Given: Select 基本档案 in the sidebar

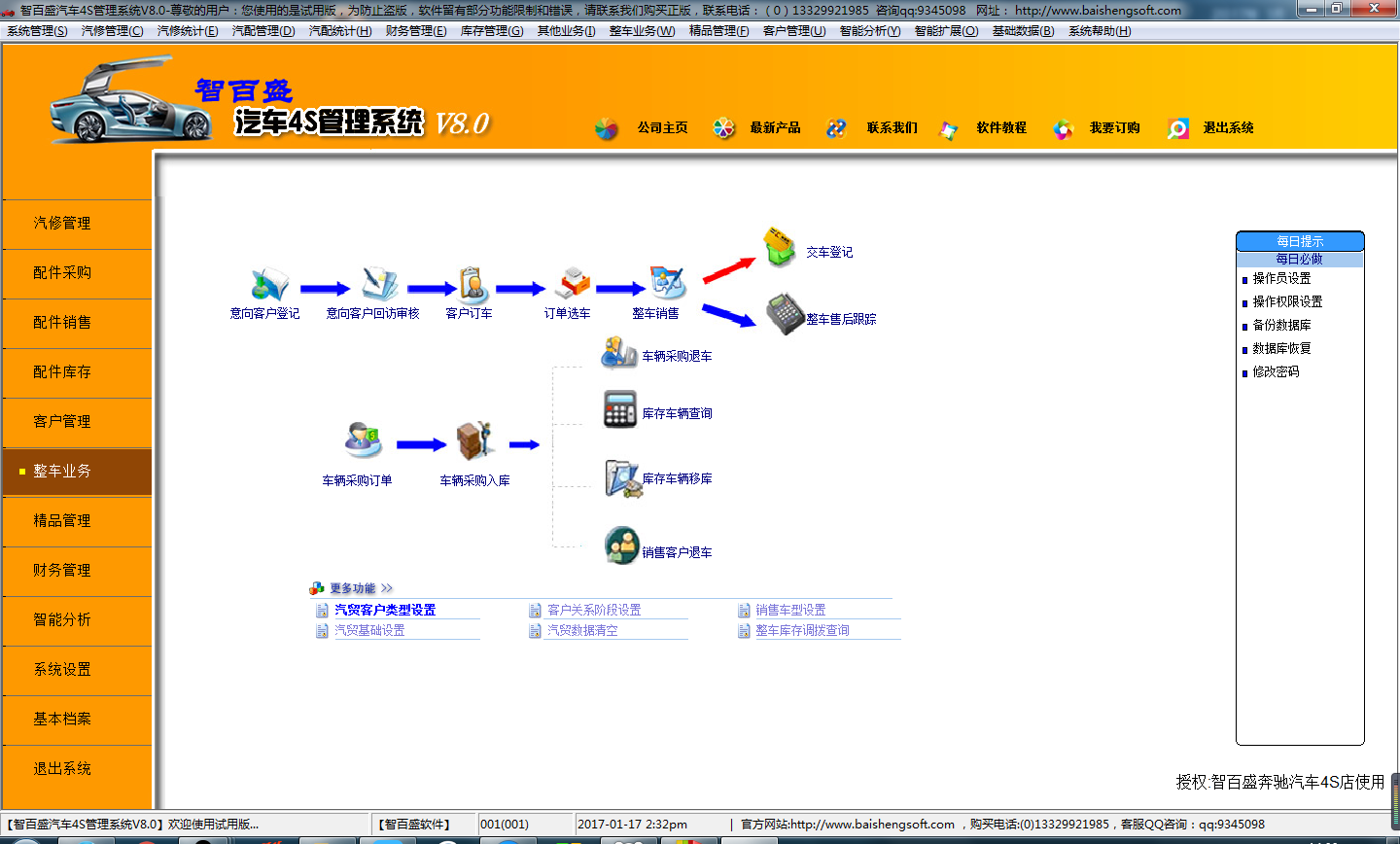Looking at the screenshot, I should tap(77, 720).
